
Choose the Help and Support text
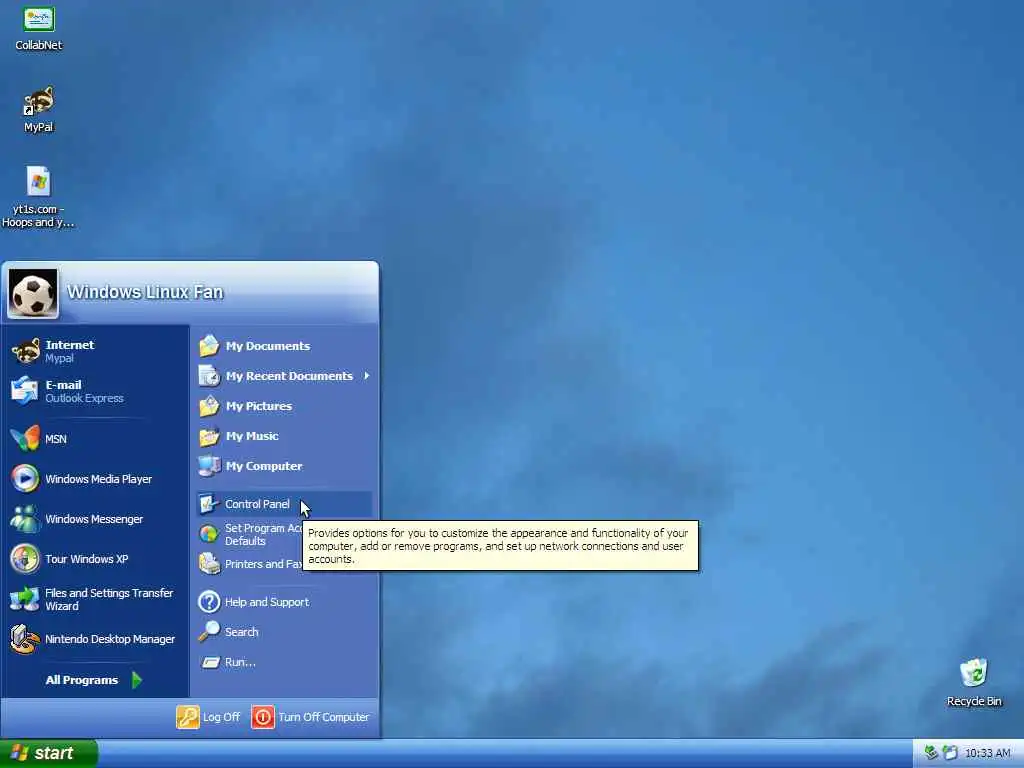(x=267, y=601)
